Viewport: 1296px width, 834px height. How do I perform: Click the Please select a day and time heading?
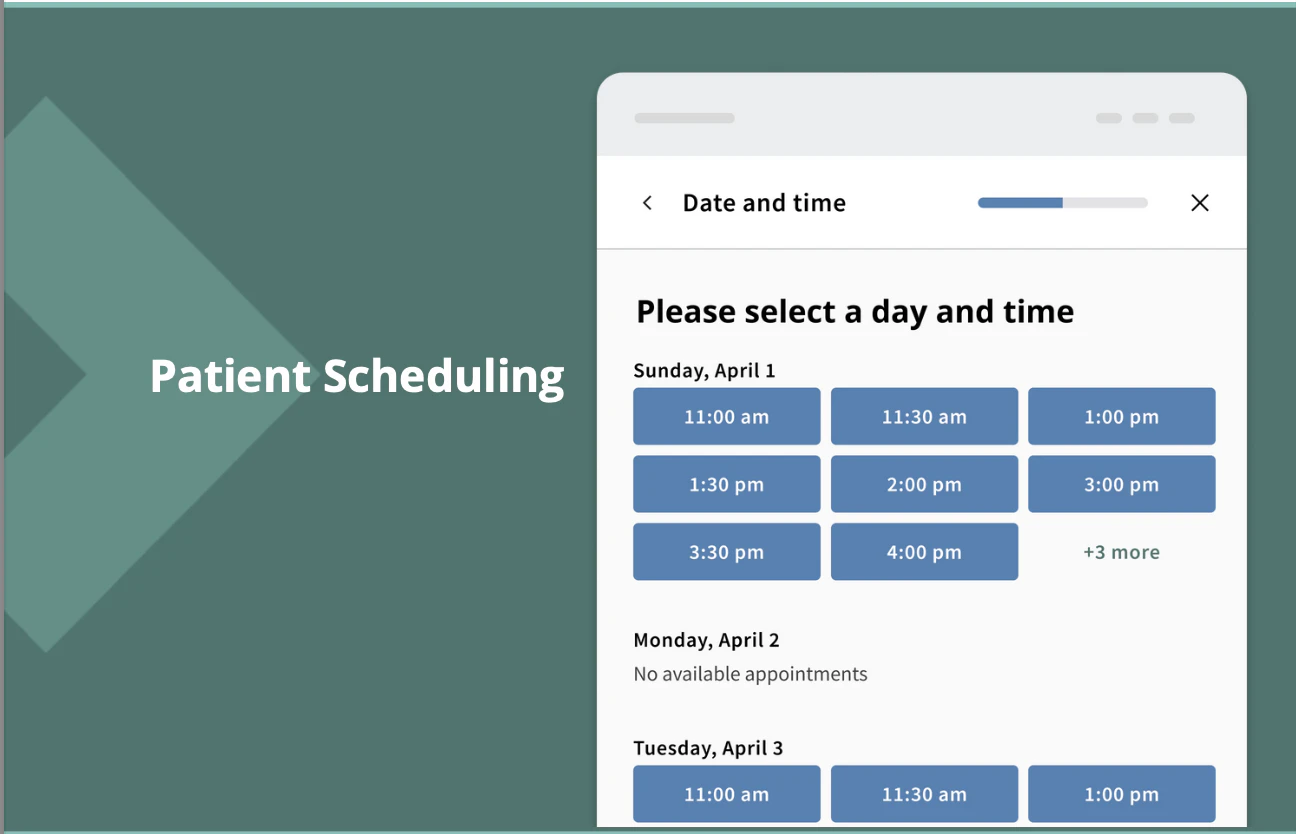click(855, 312)
